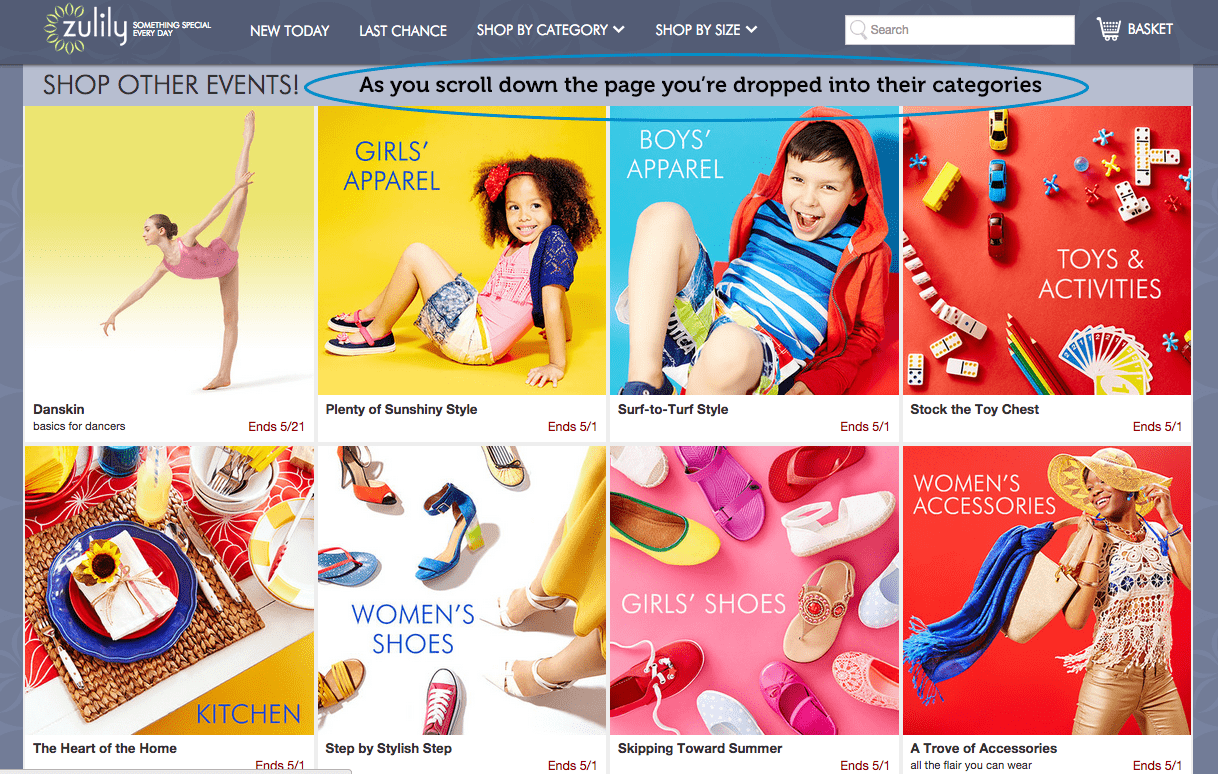The height and width of the screenshot is (774, 1218).
Task: Open Step by Stylish Step event
Action: 389,748
